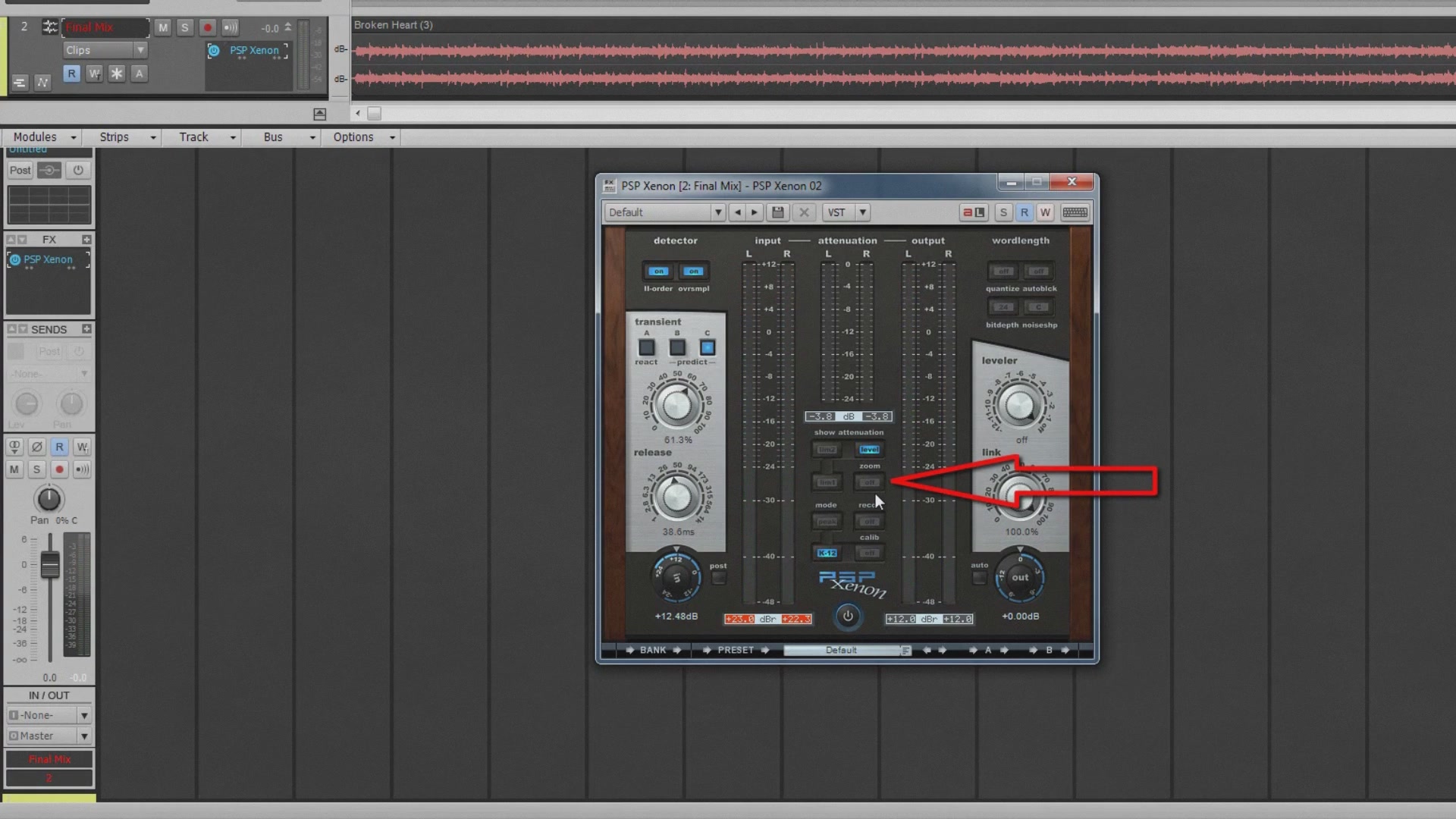This screenshot has height=819, width=1456.
Task: Click the console strip volume fader
Action: pyautogui.click(x=50, y=565)
